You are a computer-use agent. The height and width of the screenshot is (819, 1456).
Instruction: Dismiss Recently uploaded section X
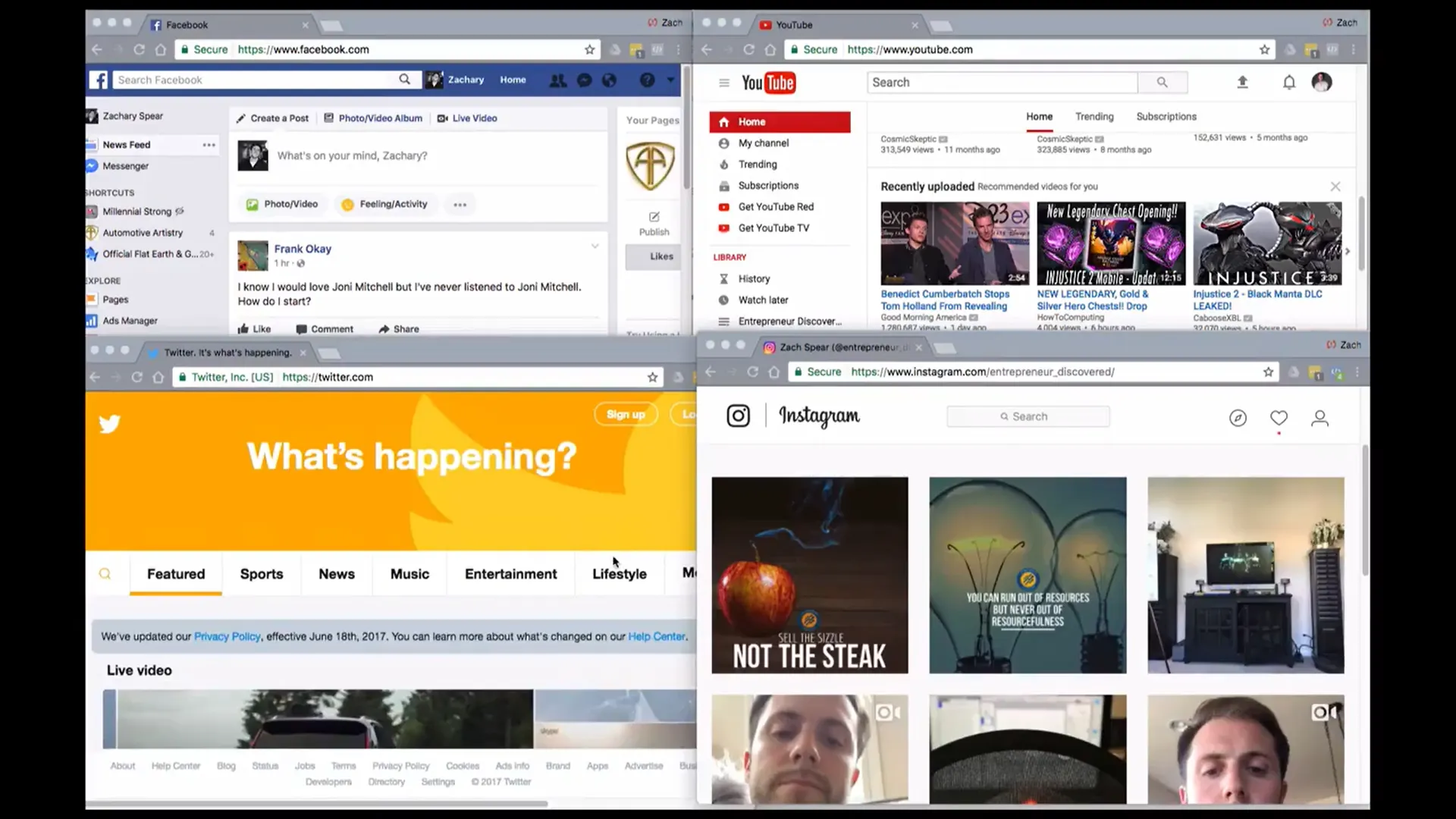[x=1335, y=187]
